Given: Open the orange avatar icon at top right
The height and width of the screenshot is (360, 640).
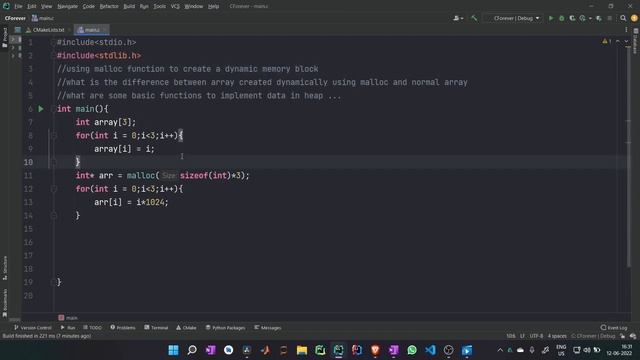Looking at the screenshot, I should [x=634, y=18].
